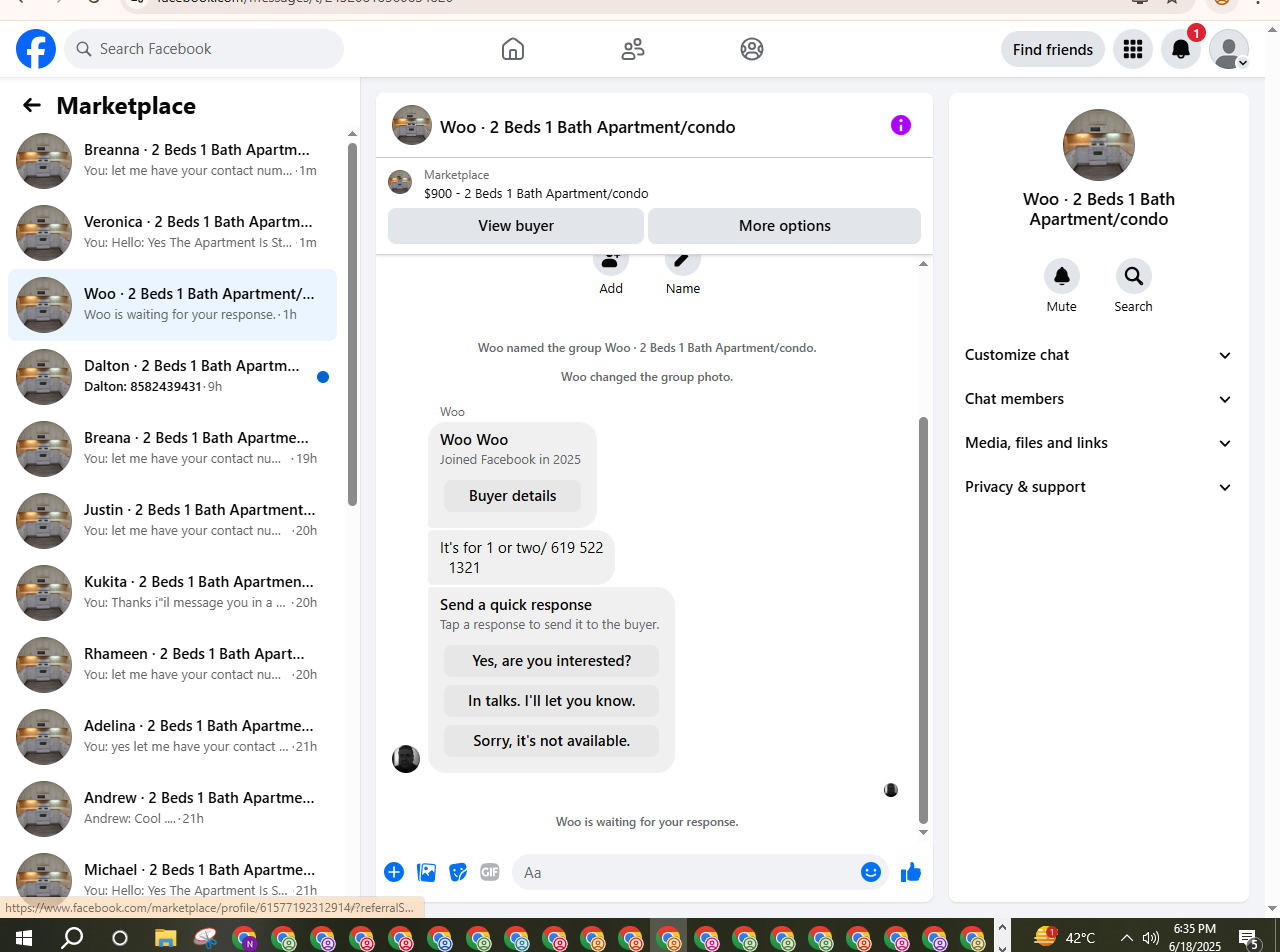Focus the Aa message input box
The width and height of the screenshot is (1280, 952).
point(685,872)
